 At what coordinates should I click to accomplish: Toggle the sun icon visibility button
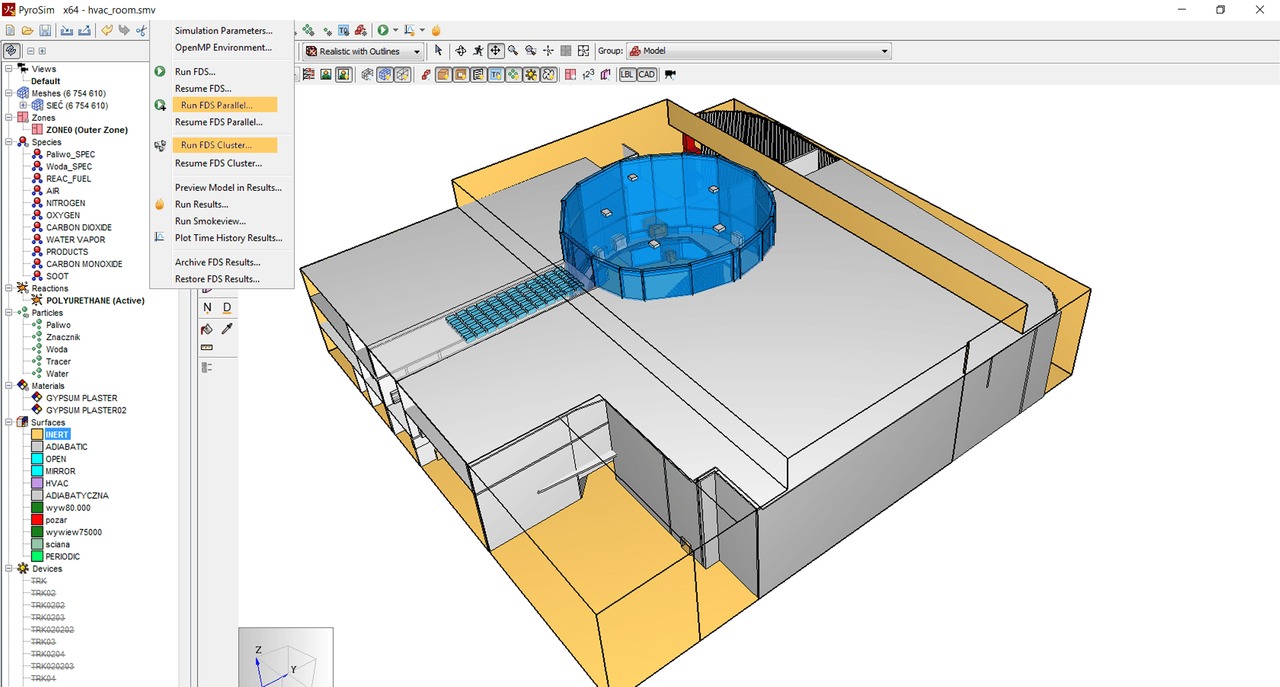[531, 74]
